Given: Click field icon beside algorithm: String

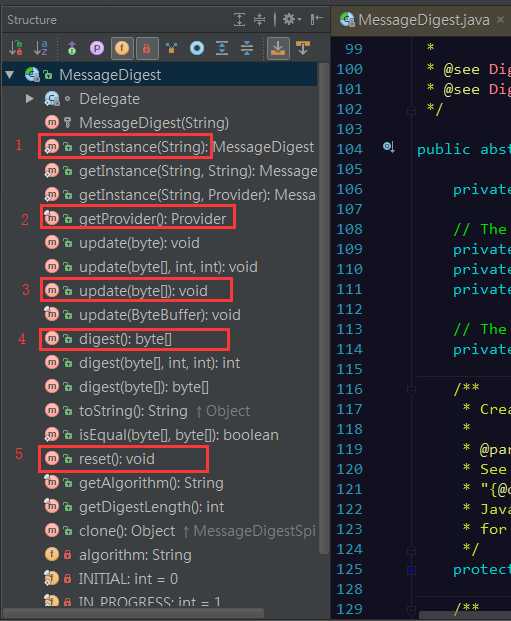Looking at the screenshot, I should click(x=51, y=554).
